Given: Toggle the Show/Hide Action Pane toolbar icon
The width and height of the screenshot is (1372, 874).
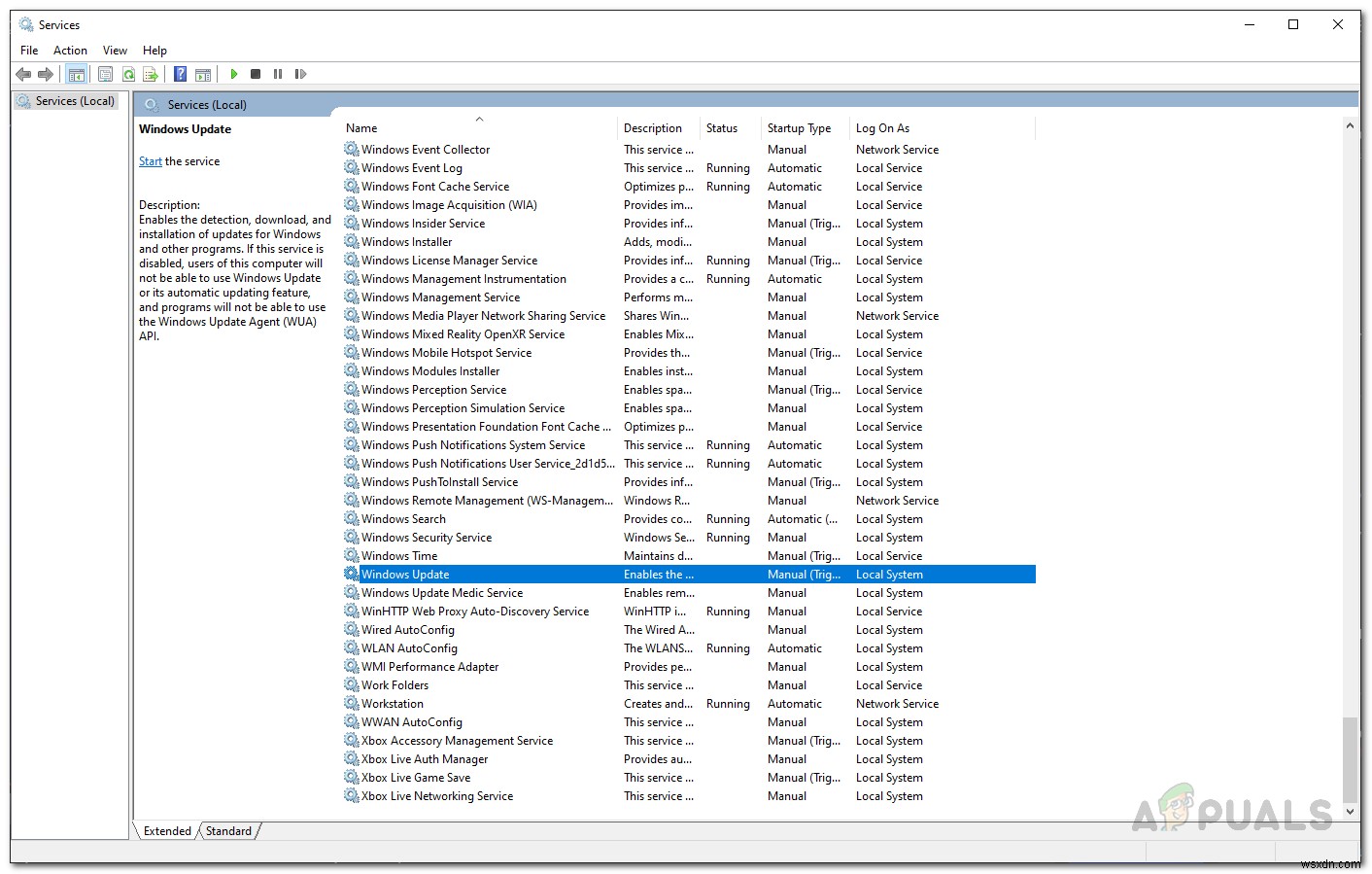Looking at the screenshot, I should [x=203, y=74].
